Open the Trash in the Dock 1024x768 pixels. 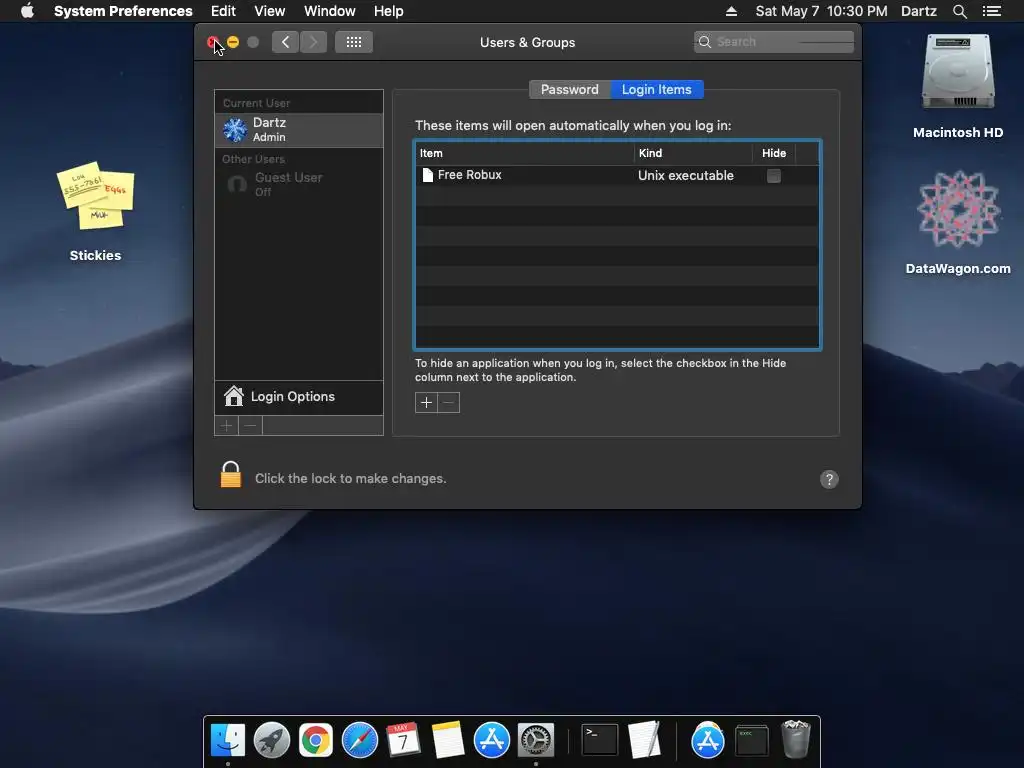point(795,740)
